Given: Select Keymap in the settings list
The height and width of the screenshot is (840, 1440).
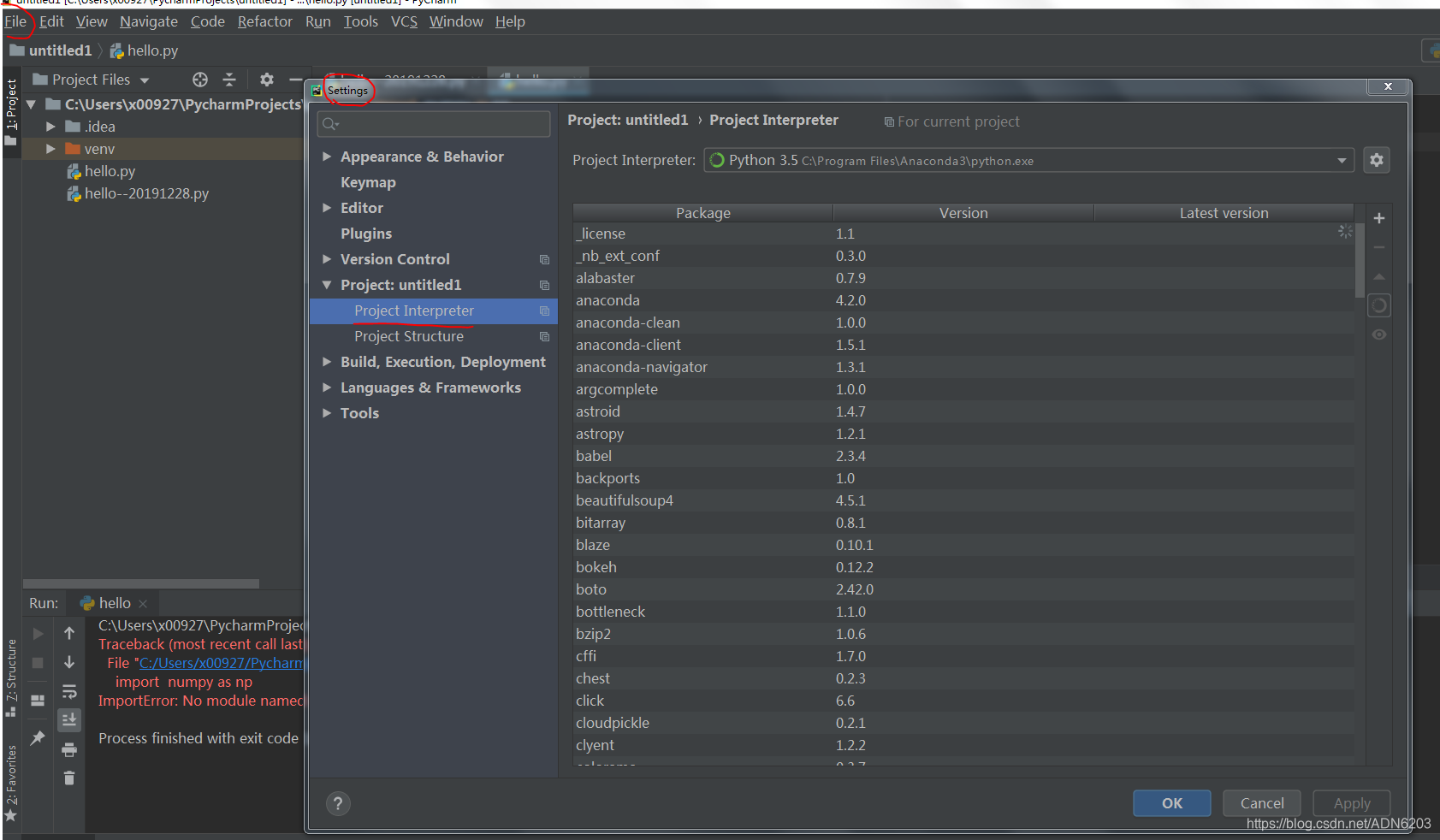Looking at the screenshot, I should (368, 182).
